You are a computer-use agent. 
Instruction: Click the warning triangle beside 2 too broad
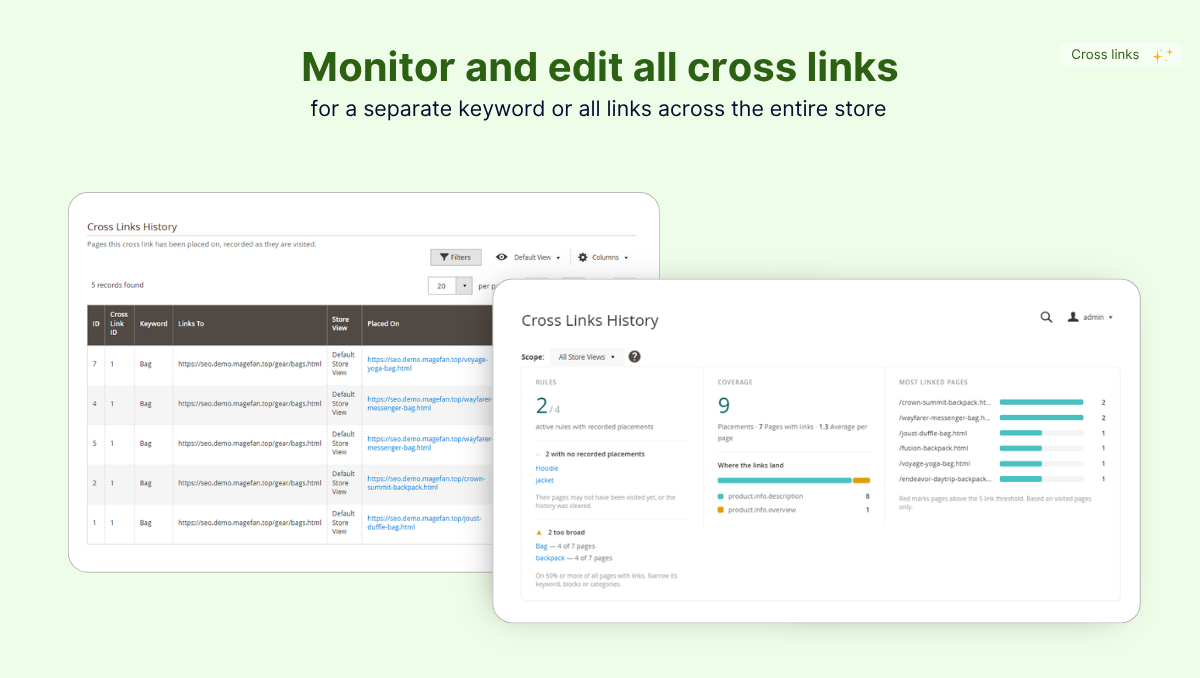click(x=540, y=532)
